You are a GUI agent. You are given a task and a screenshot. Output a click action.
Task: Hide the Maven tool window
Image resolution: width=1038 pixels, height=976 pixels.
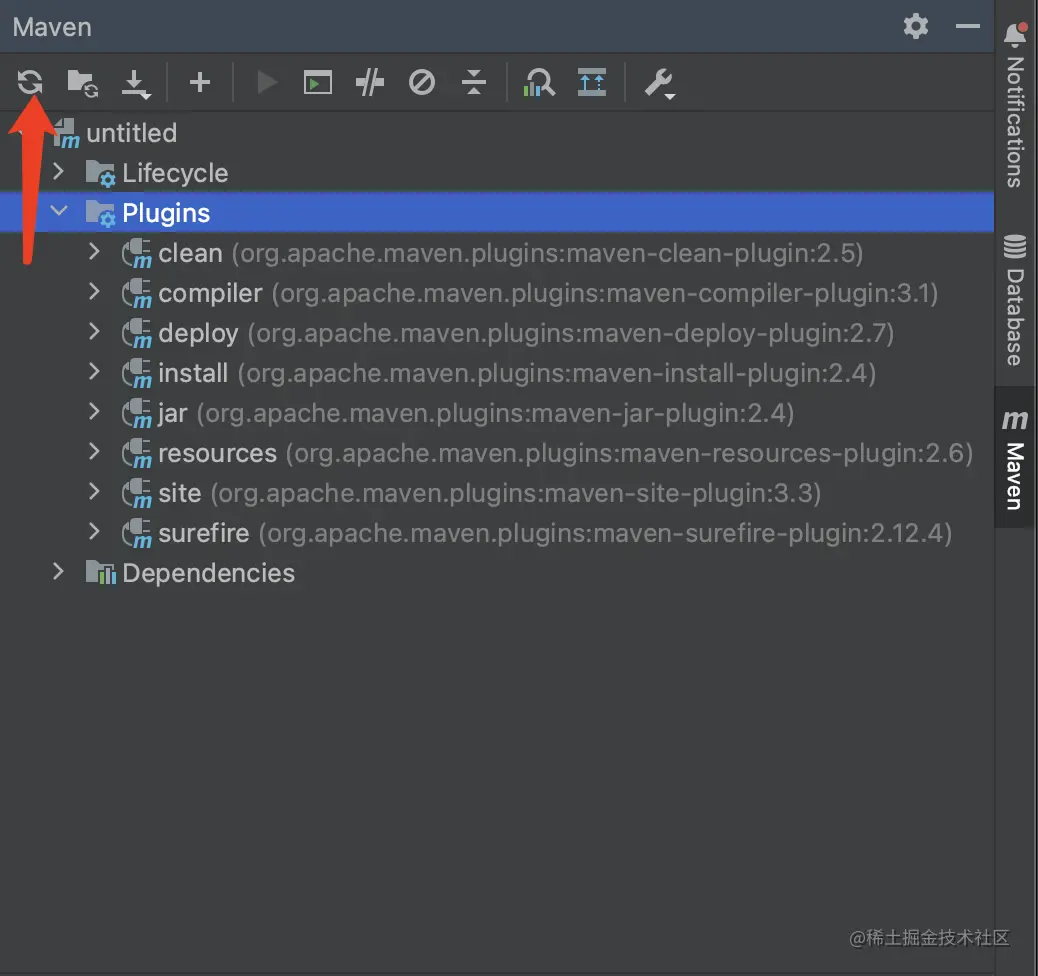point(967,26)
